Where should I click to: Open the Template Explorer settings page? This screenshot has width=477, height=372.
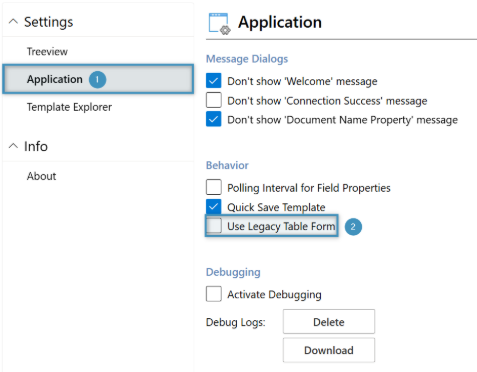[x=69, y=107]
